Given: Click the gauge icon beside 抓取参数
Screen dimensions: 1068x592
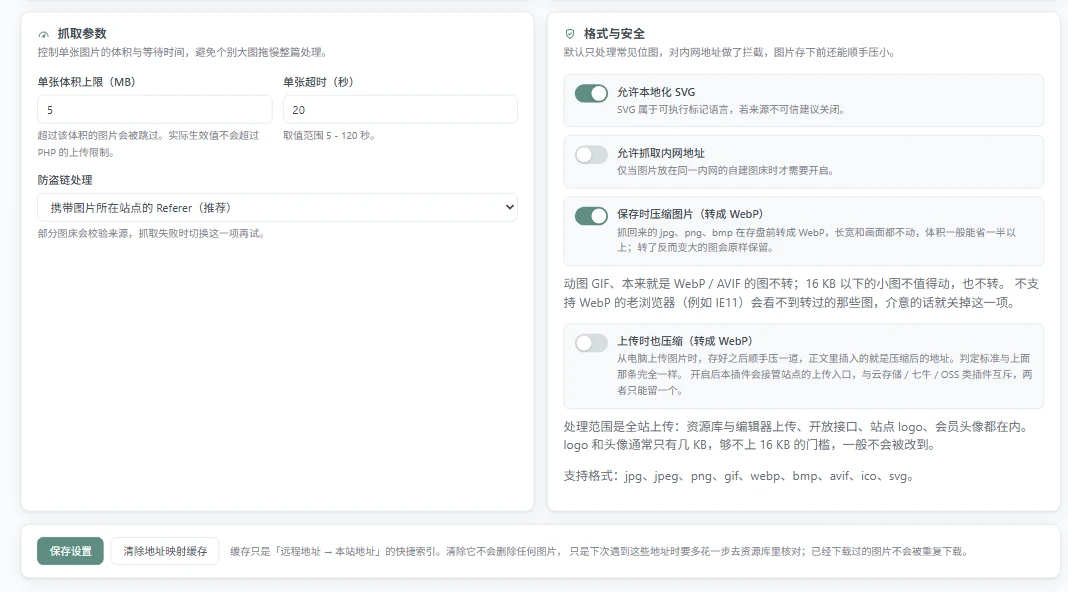Looking at the screenshot, I should pyautogui.click(x=44, y=34).
